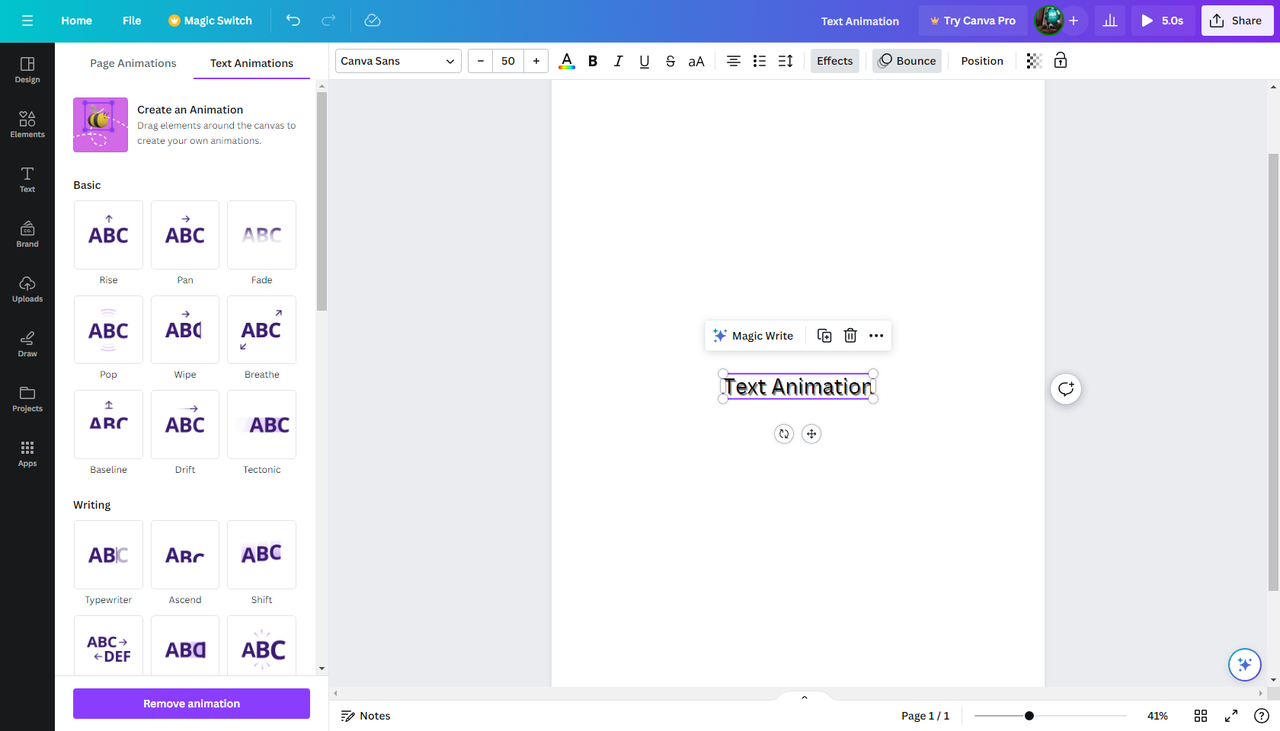1280x731 pixels.
Task: Open the File menu
Action: pos(131,20)
